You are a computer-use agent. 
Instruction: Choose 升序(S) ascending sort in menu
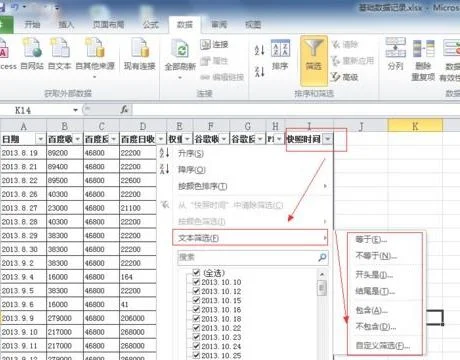[245, 153]
